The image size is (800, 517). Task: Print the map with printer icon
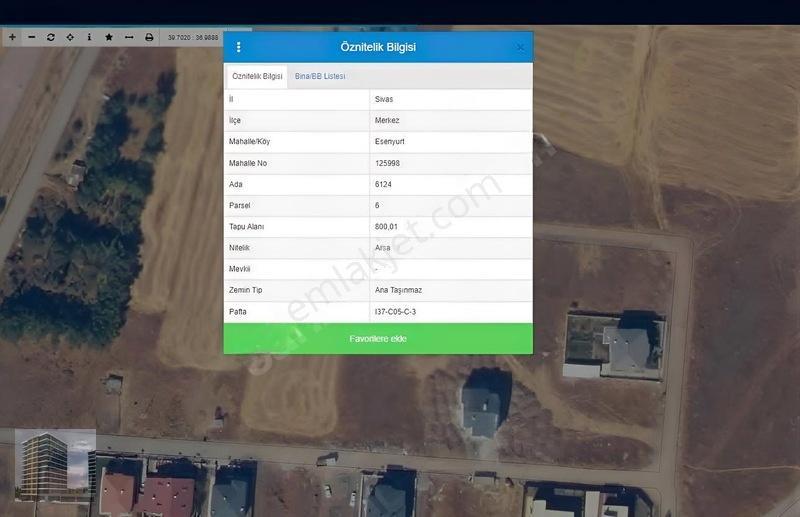[x=149, y=37]
